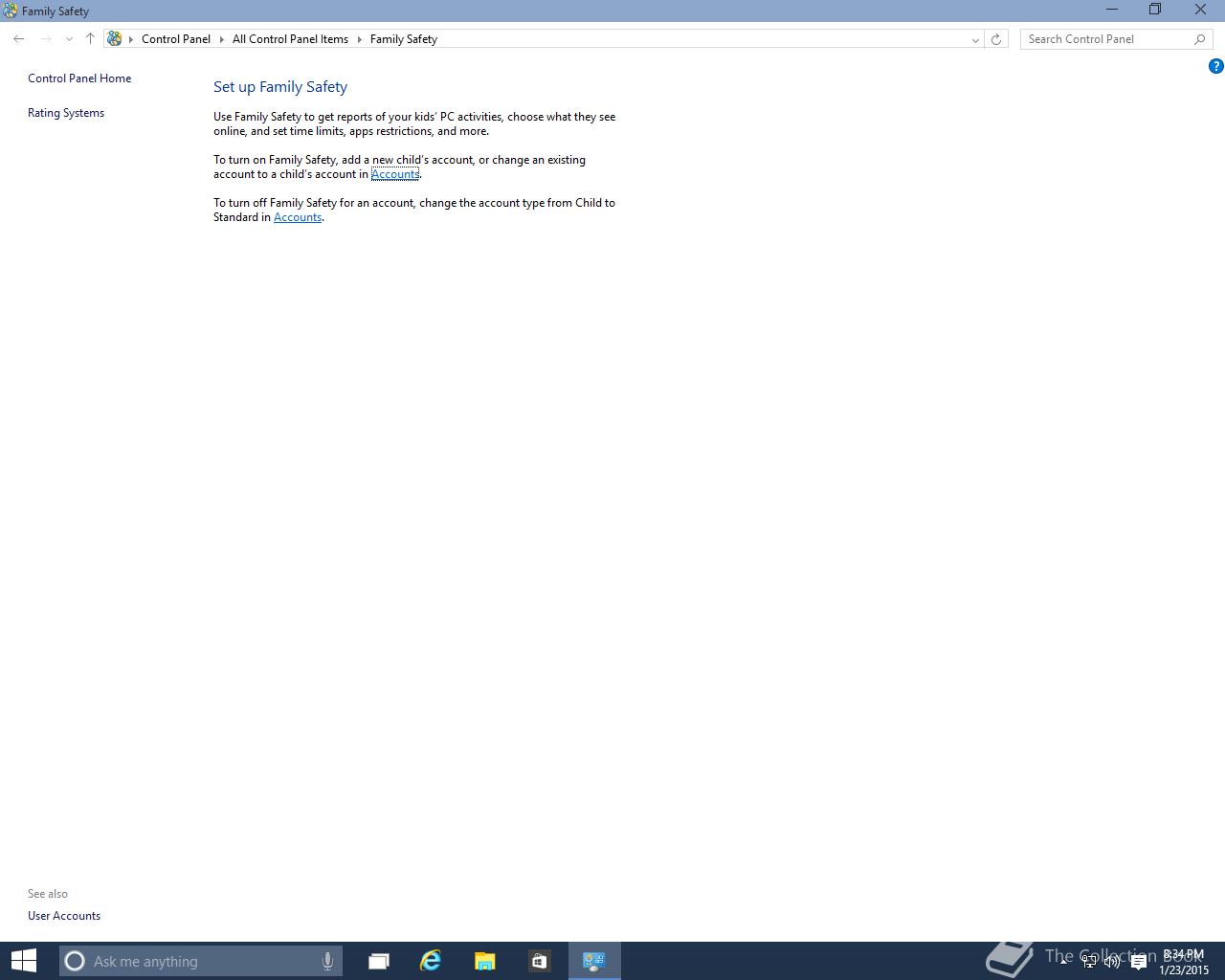Launch Internet Explorer from the taskbar
This screenshot has width=1225, height=980.
pyautogui.click(x=431, y=961)
